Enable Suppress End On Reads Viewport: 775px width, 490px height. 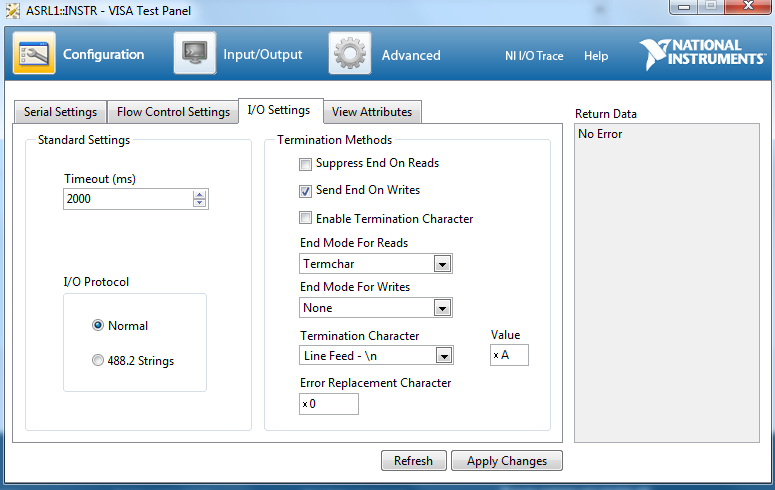pyautogui.click(x=305, y=164)
